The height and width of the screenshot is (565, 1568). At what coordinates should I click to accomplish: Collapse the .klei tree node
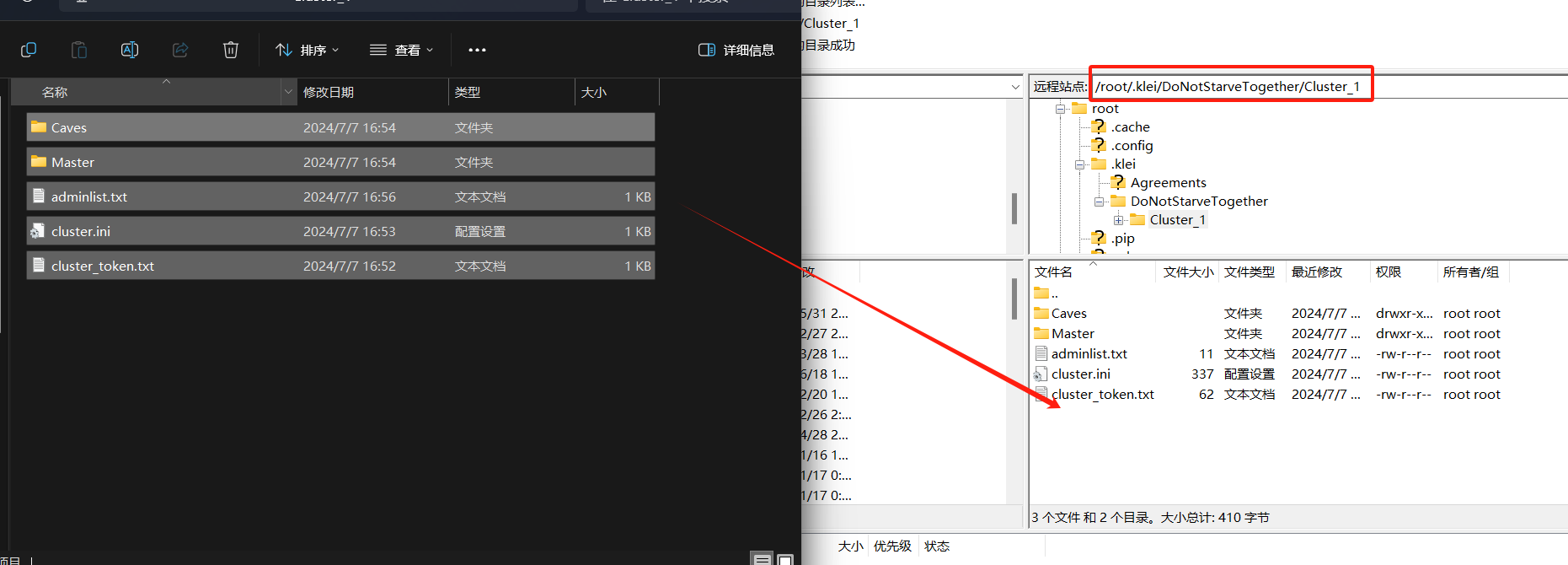point(1079,164)
